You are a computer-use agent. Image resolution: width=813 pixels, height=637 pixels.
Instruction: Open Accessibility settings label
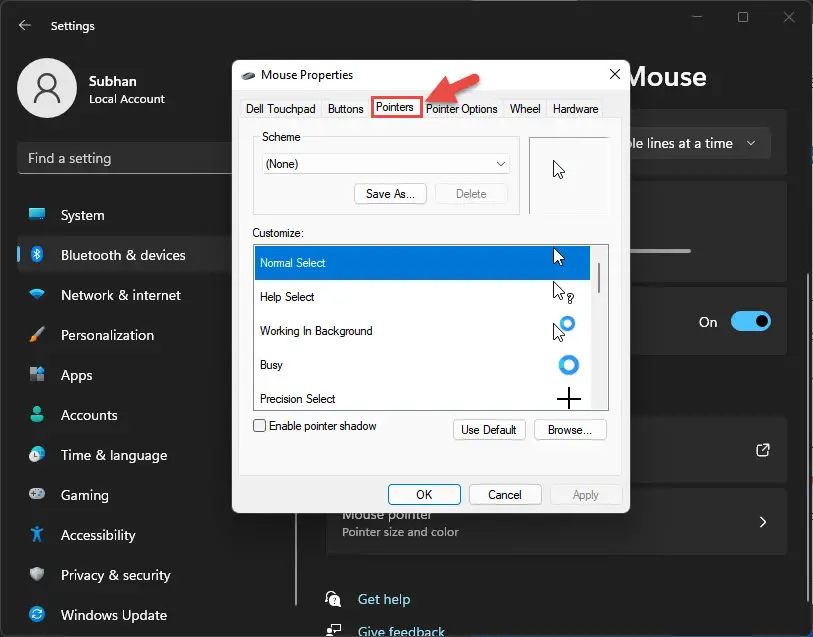(x=98, y=535)
